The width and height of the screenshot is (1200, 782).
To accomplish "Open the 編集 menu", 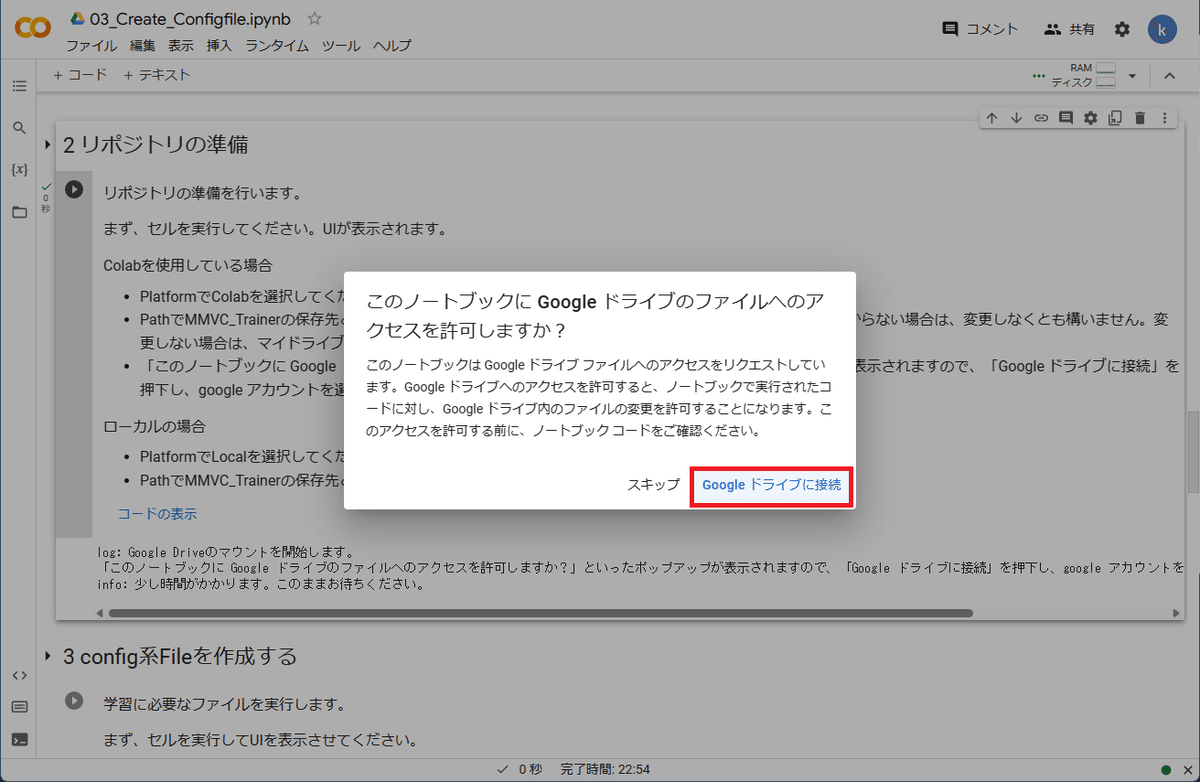I will click(x=142, y=46).
